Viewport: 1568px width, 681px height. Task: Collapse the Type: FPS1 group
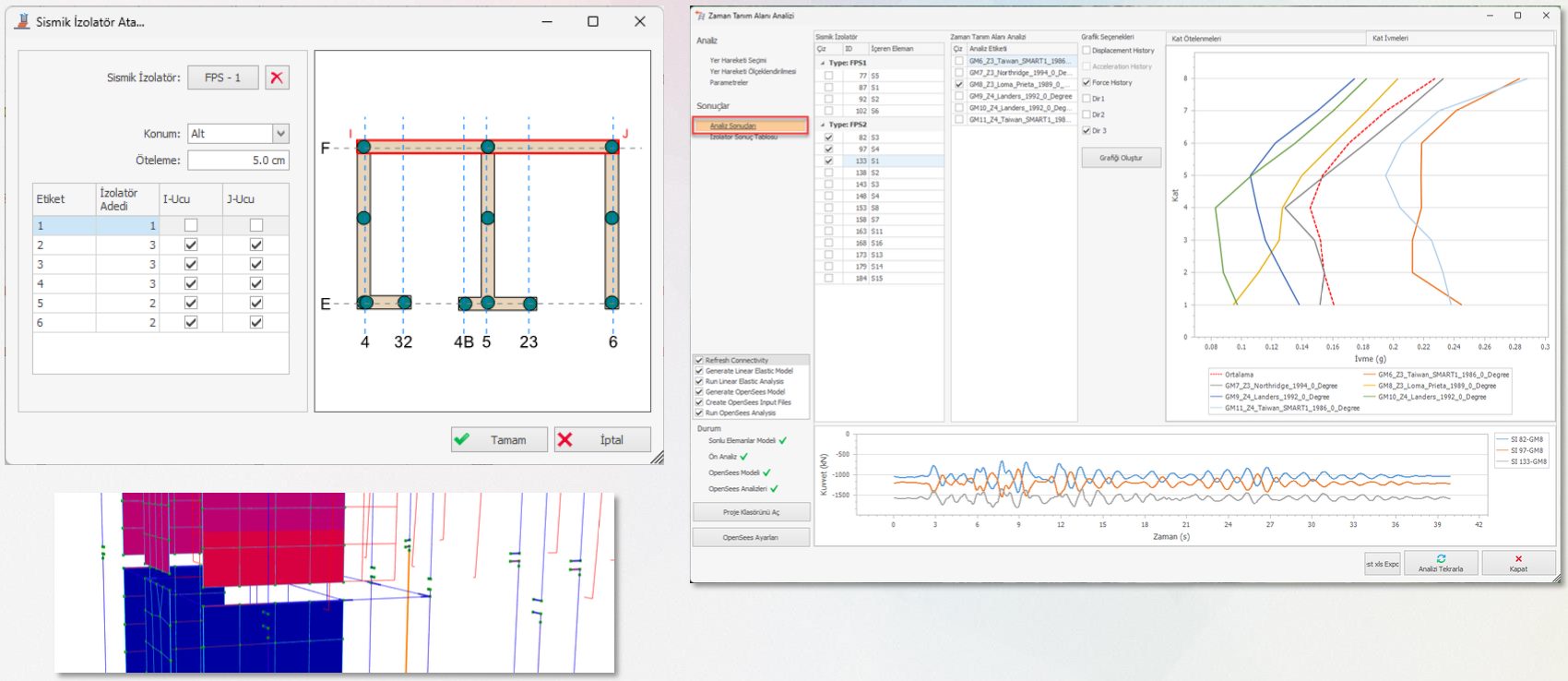point(822,63)
